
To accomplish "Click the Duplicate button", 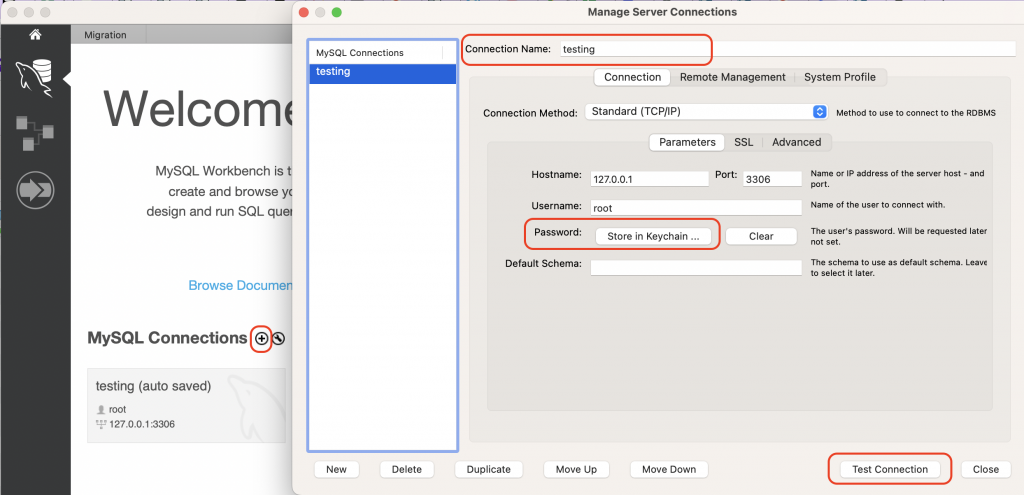I will [x=488, y=469].
